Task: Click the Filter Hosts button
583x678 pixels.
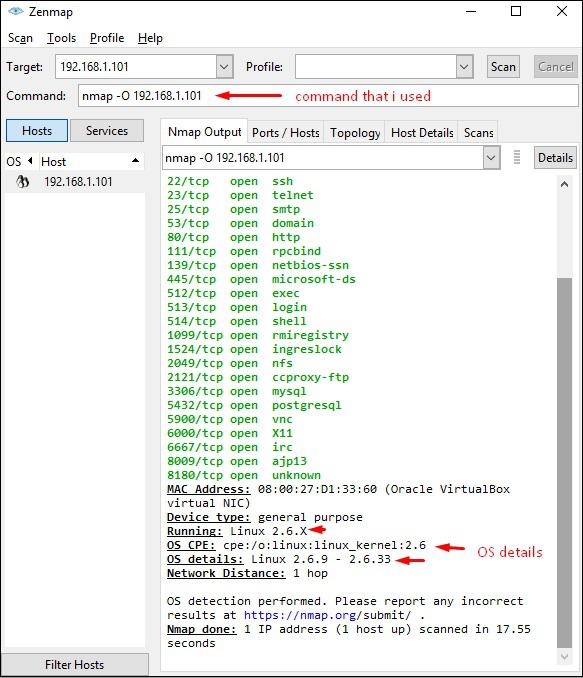Action: [x=74, y=665]
